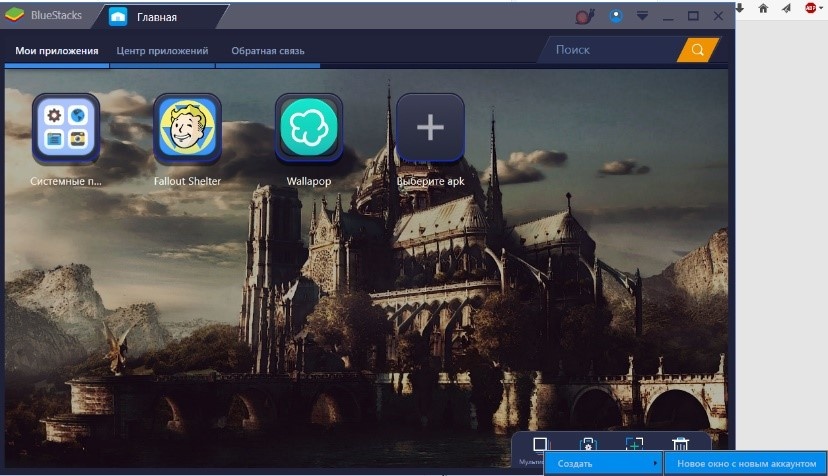Open the ABP adblock extension icon
Viewport: 828px width, 476px height.
tap(811, 8)
